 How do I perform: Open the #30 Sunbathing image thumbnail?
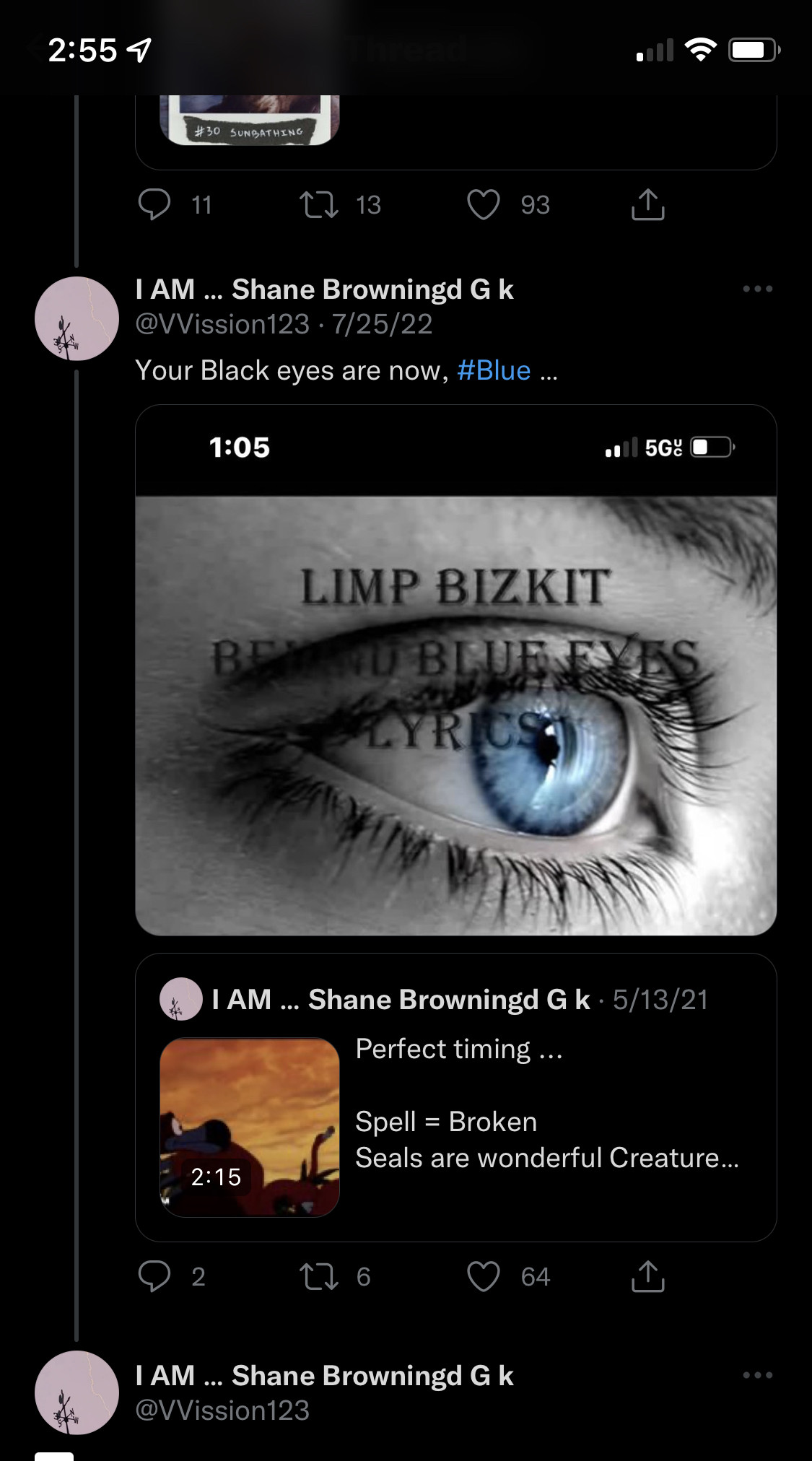(x=250, y=120)
